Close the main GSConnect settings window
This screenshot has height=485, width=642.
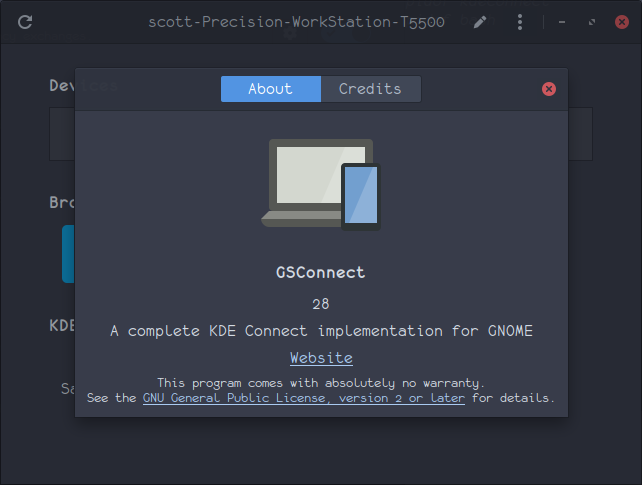(622, 22)
